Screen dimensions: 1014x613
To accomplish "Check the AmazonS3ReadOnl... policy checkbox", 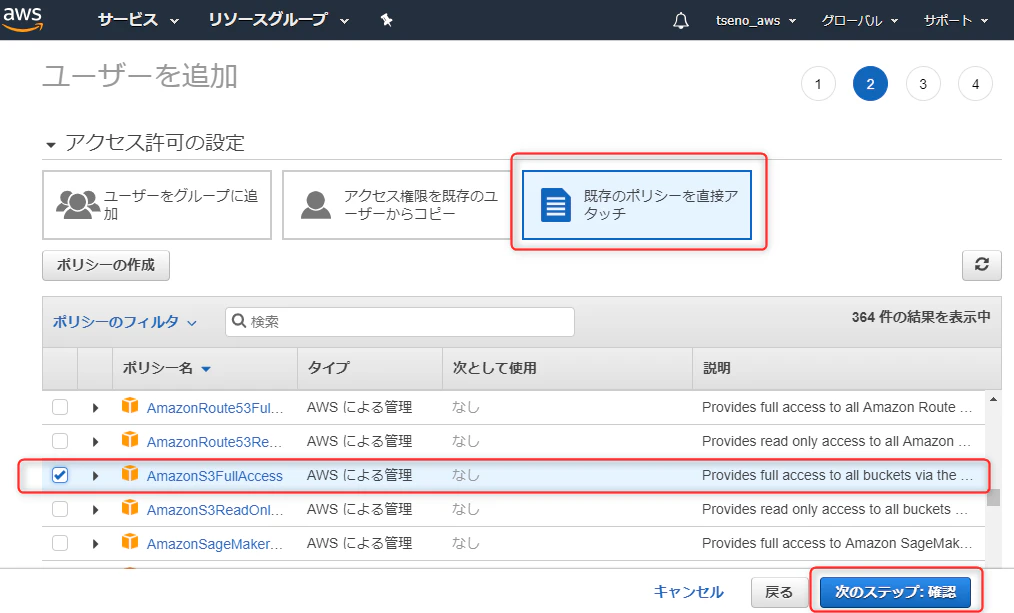I will click(x=59, y=509).
